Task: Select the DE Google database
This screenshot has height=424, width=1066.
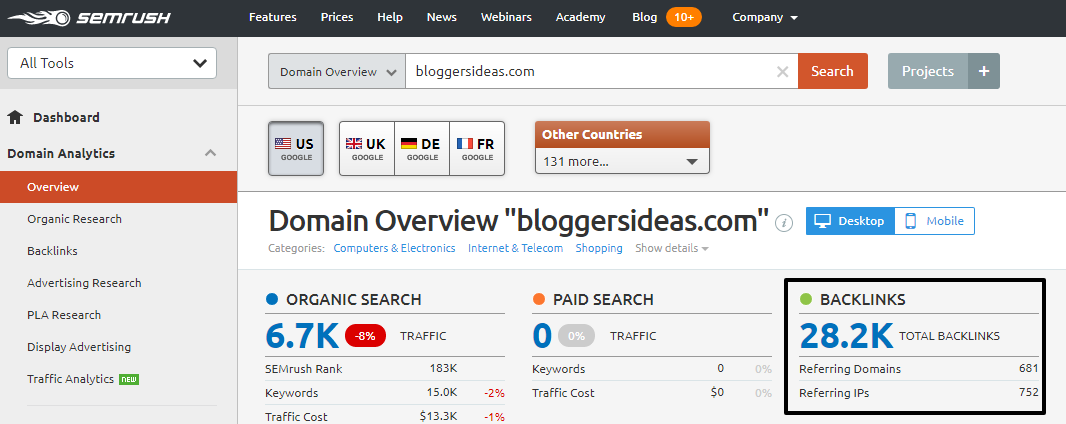Action: [422, 148]
